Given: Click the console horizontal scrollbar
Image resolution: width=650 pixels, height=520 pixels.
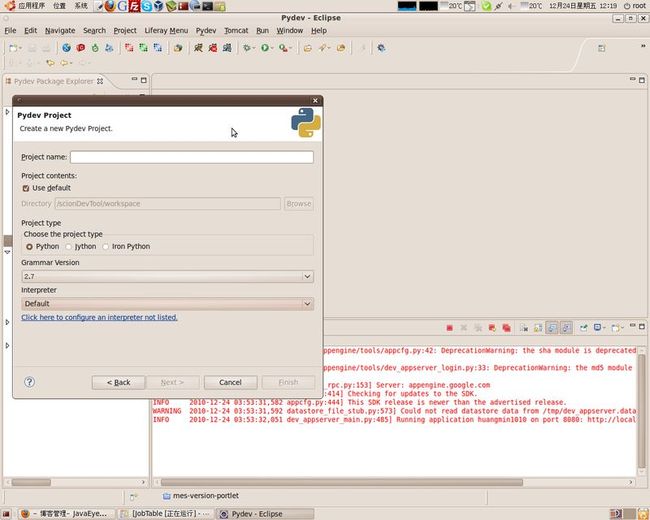Looking at the screenshot, I should tap(342, 482).
